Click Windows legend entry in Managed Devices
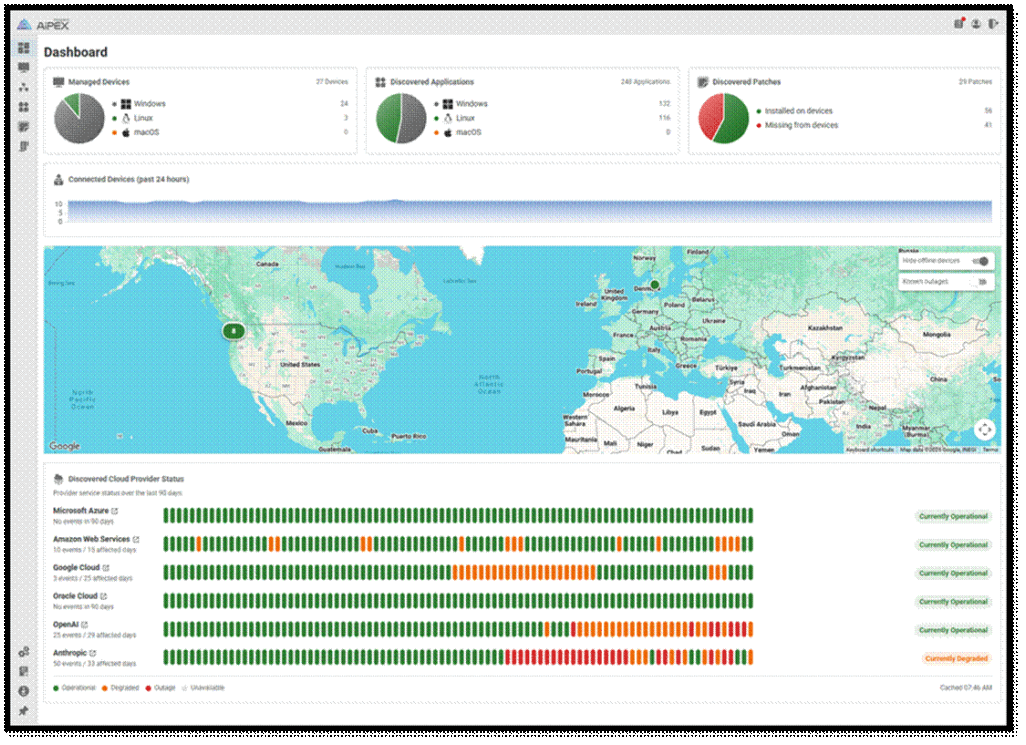The width and height of the screenshot is (1026, 745). coord(139,104)
